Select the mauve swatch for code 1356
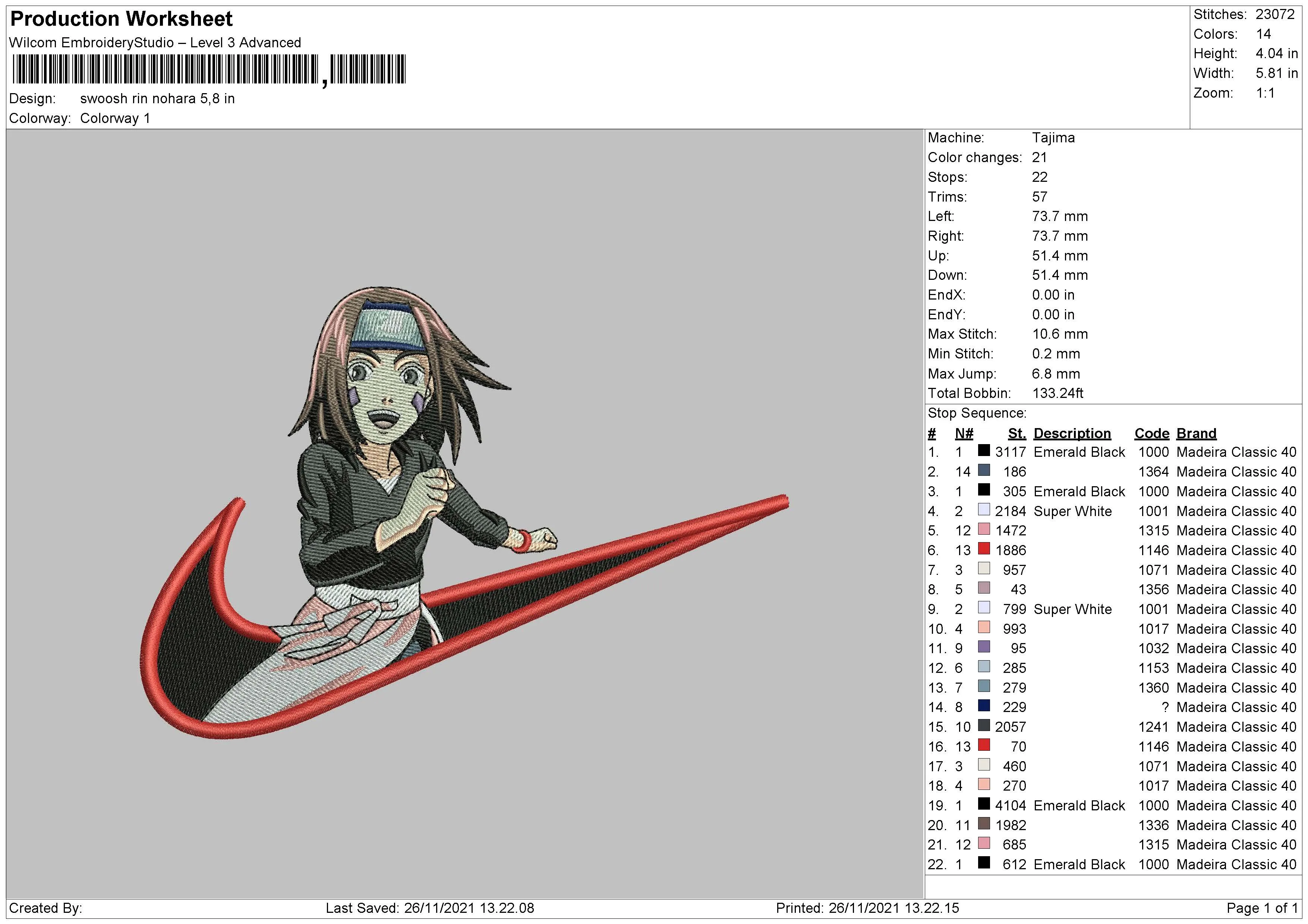Viewport: 1308px width, 924px height. (x=984, y=588)
